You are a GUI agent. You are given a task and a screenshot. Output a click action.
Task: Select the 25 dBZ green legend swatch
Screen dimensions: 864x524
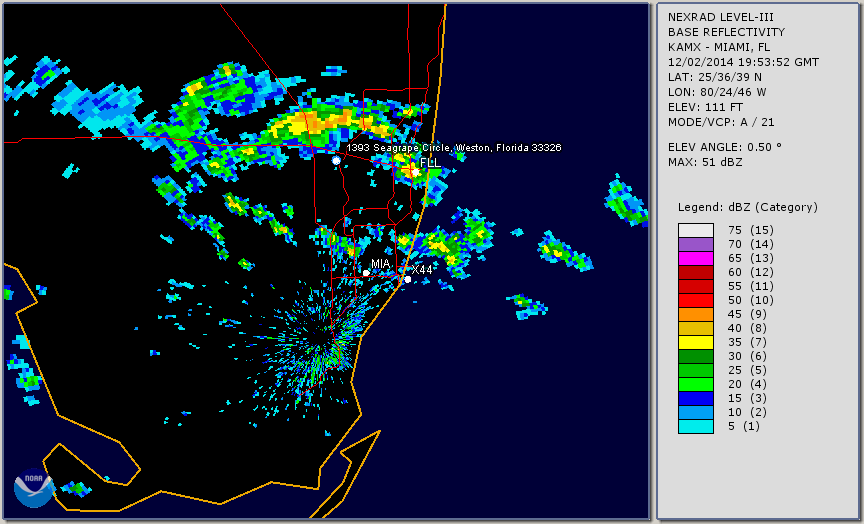tap(696, 371)
